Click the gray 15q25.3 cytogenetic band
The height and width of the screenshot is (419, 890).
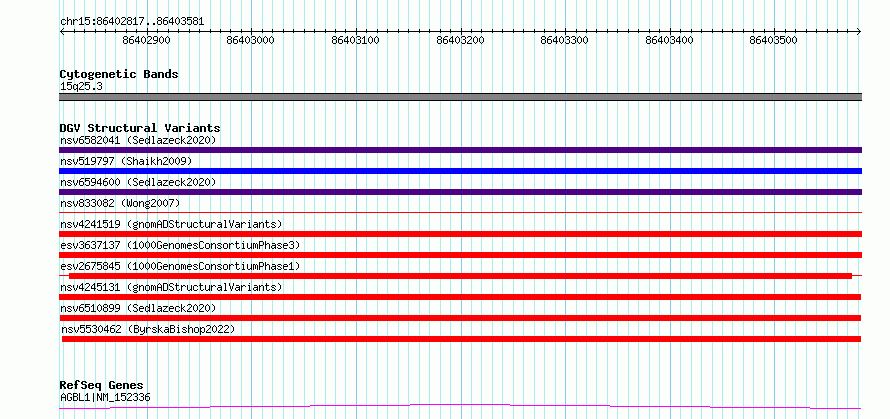tap(460, 97)
